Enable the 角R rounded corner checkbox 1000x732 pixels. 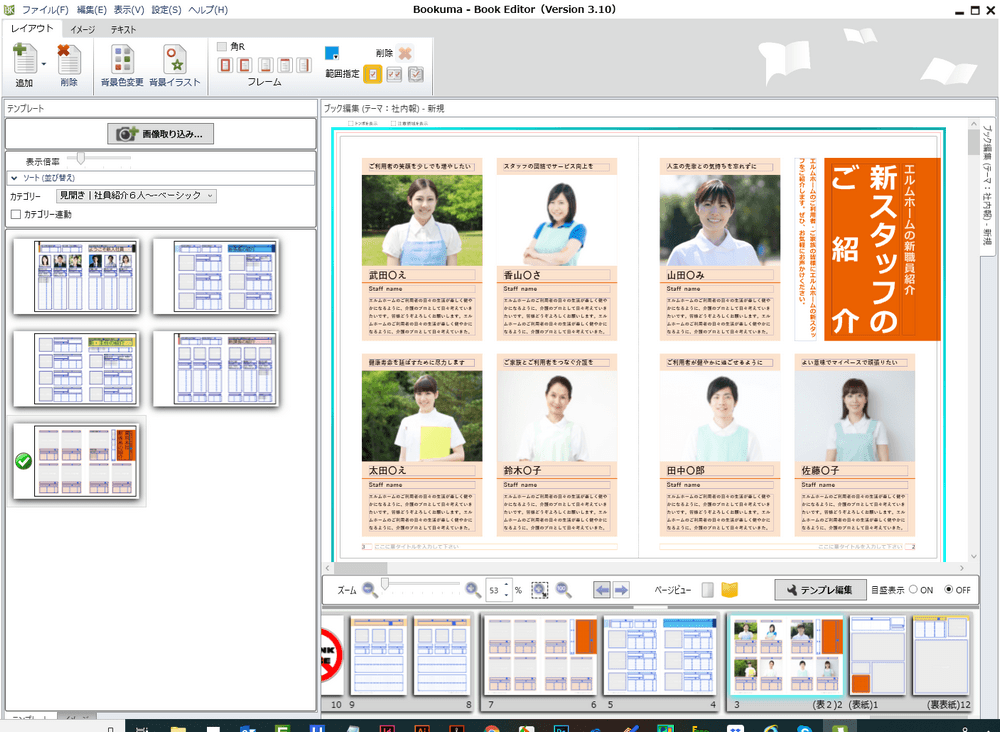[222, 47]
